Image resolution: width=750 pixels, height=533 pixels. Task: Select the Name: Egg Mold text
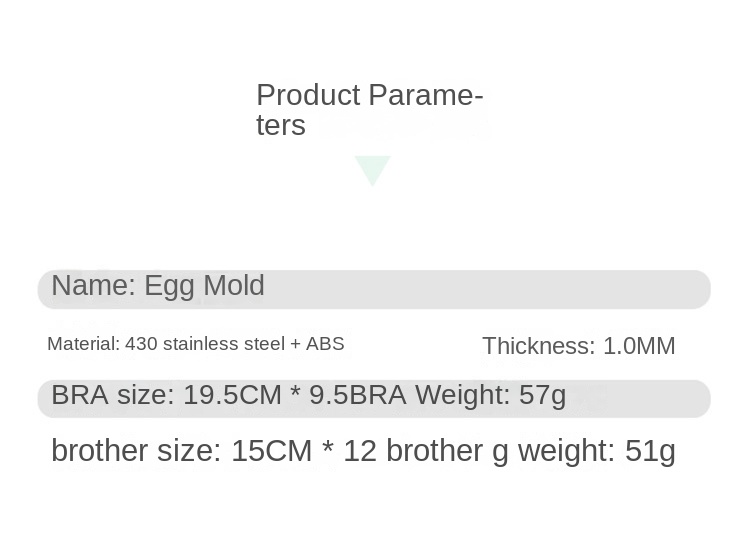(x=158, y=286)
